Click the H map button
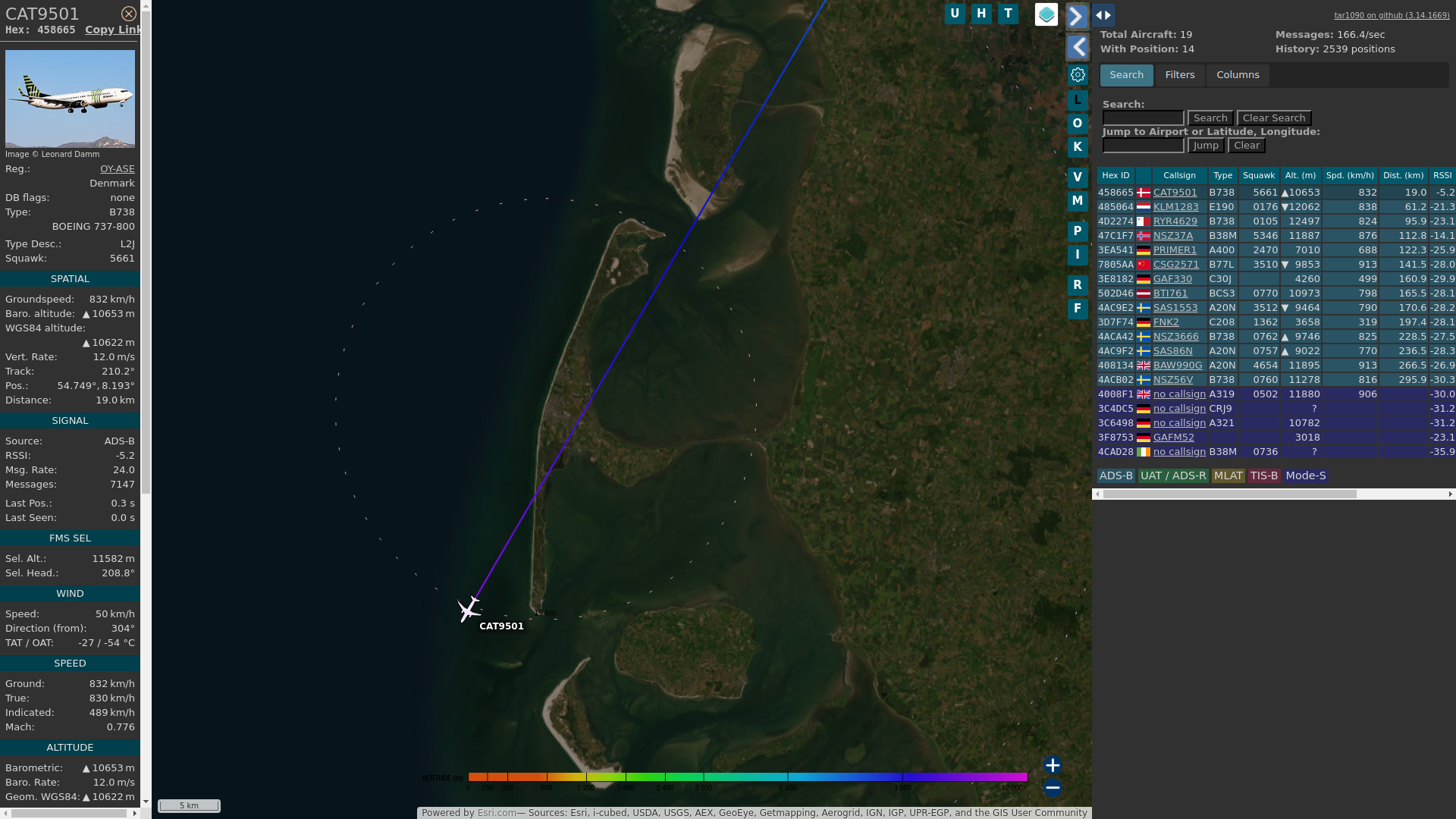This screenshot has width=1456, height=819. click(x=981, y=14)
